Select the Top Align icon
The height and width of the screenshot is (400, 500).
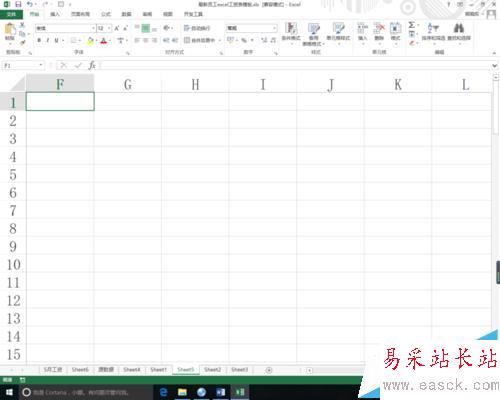point(137,28)
